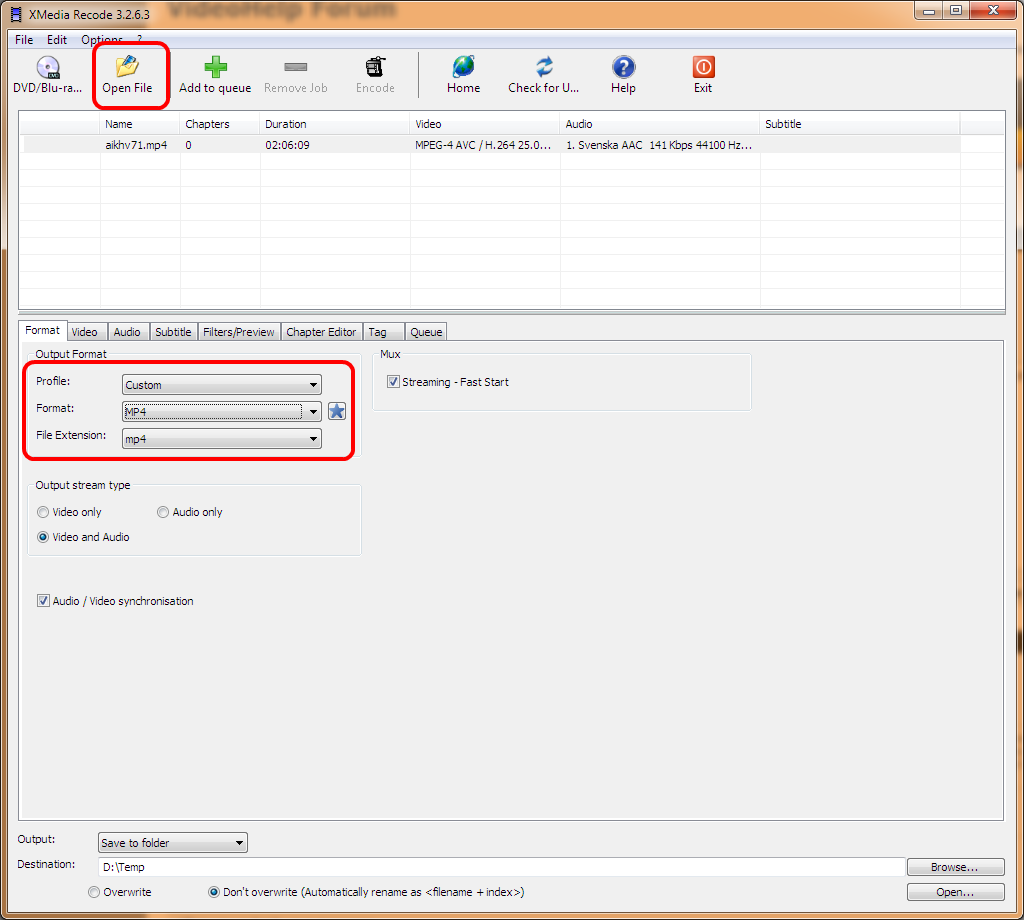Check for Updates via toolbar icon
Screen dimensions: 1024x920
[x=543, y=74]
